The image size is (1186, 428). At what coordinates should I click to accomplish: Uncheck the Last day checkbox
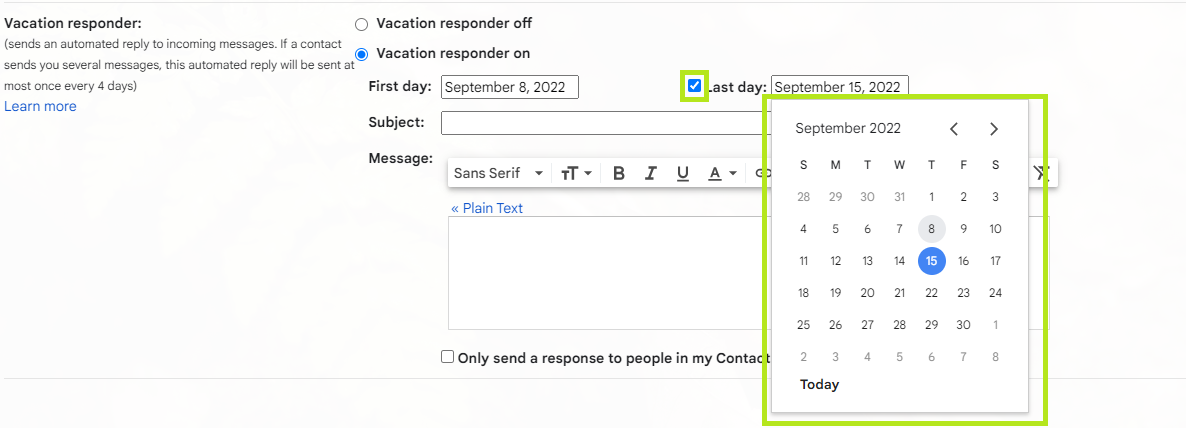click(694, 85)
